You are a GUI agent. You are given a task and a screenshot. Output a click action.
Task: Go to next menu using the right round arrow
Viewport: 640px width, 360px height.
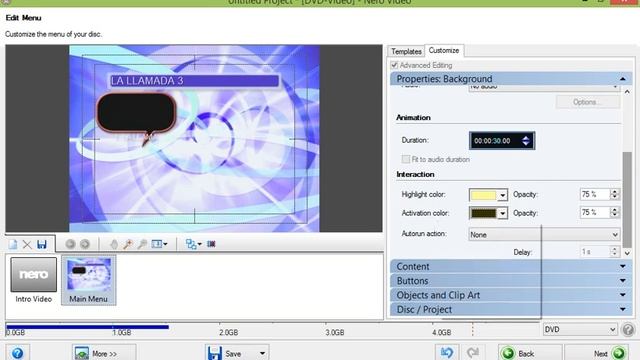pyautogui.click(x=85, y=244)
